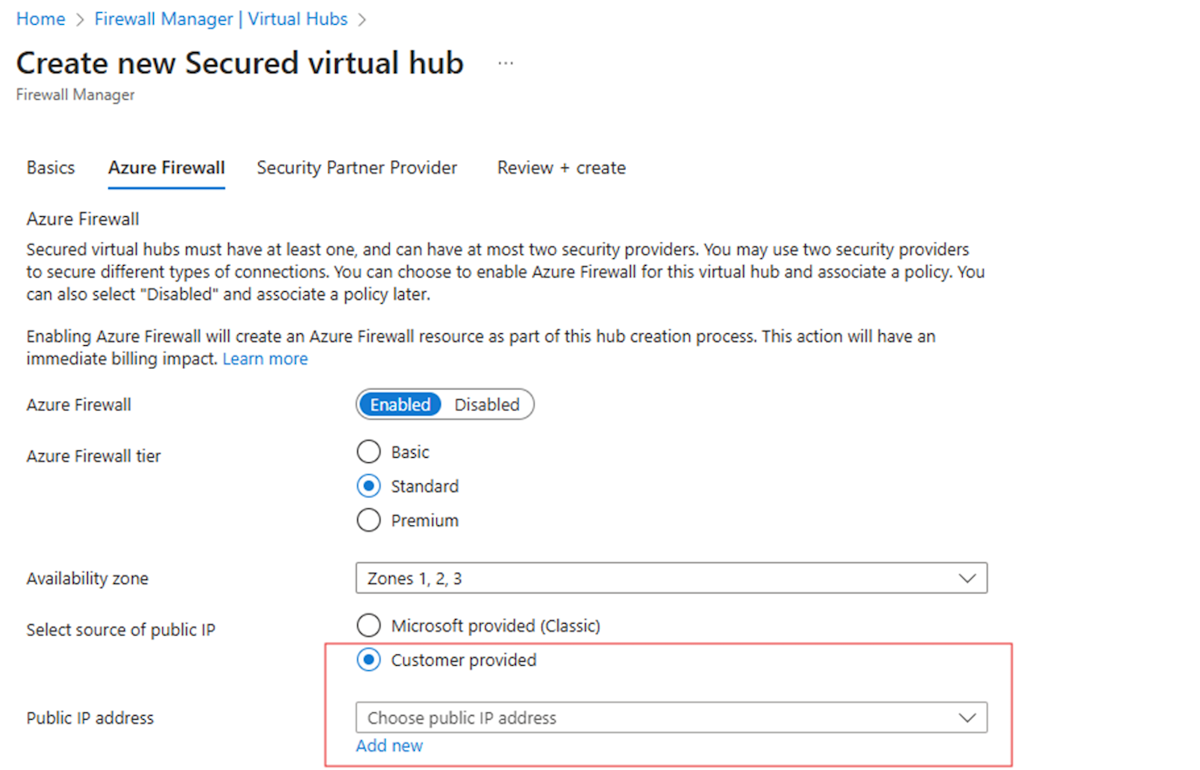Navigate to Home via breadcrumb

40,18
